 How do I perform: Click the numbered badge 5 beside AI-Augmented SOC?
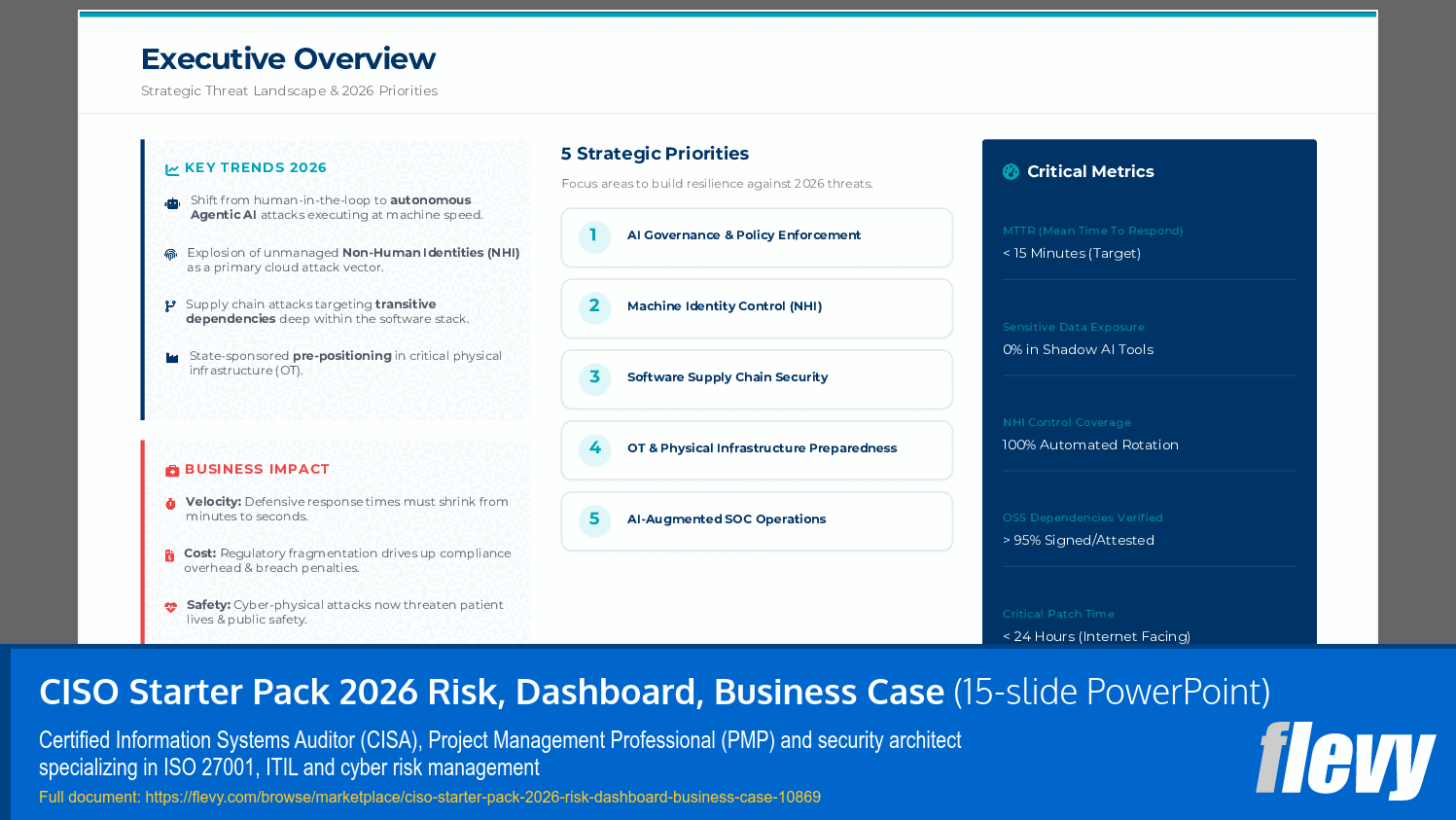(594, 520)
